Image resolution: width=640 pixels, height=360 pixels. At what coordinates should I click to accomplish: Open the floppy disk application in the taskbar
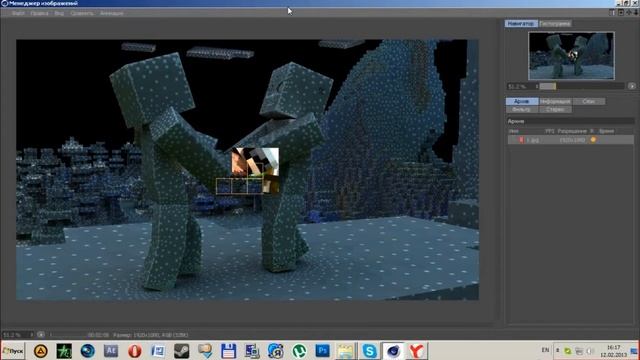229,351
